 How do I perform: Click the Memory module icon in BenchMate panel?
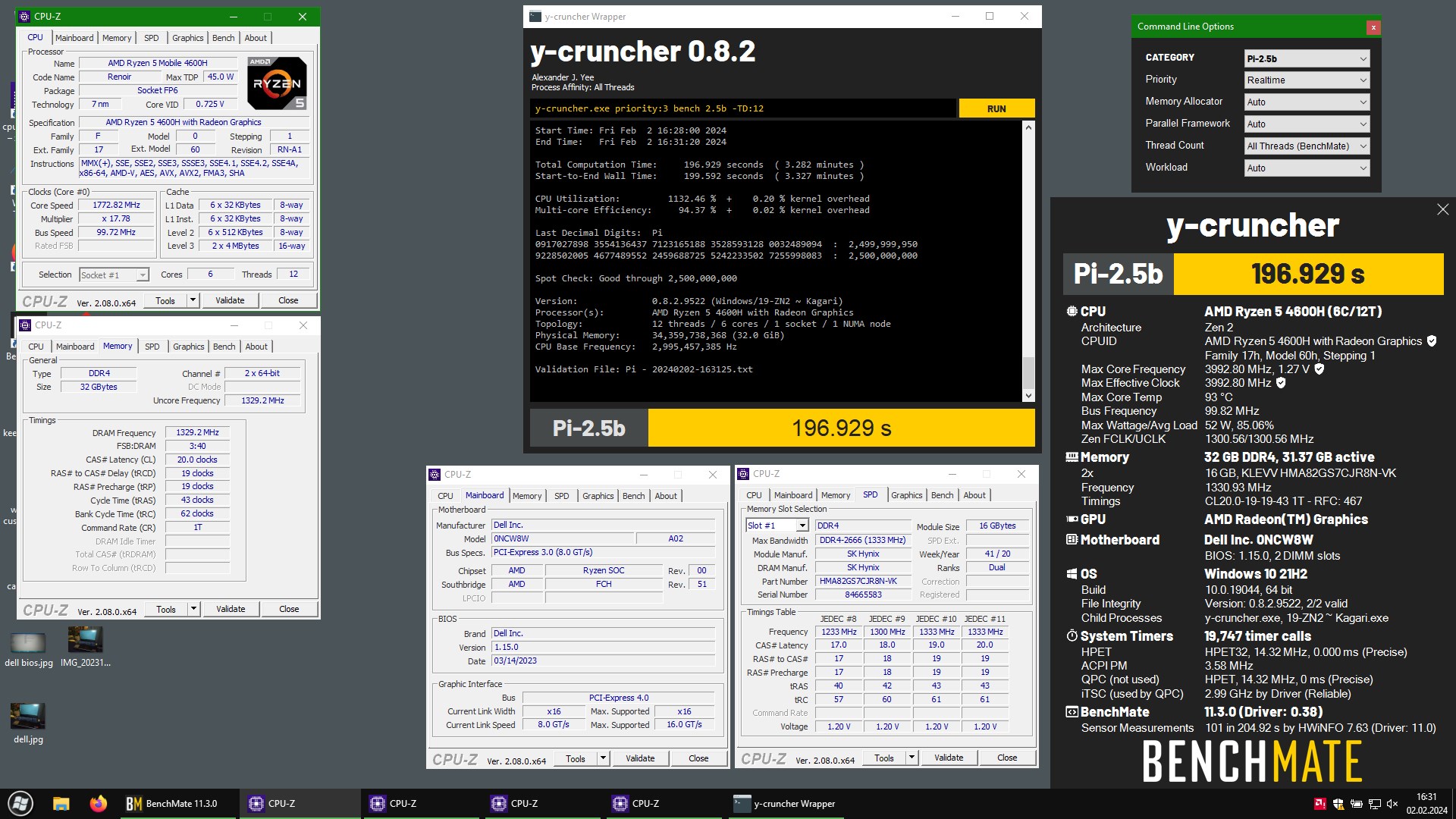coord(1072,457)
